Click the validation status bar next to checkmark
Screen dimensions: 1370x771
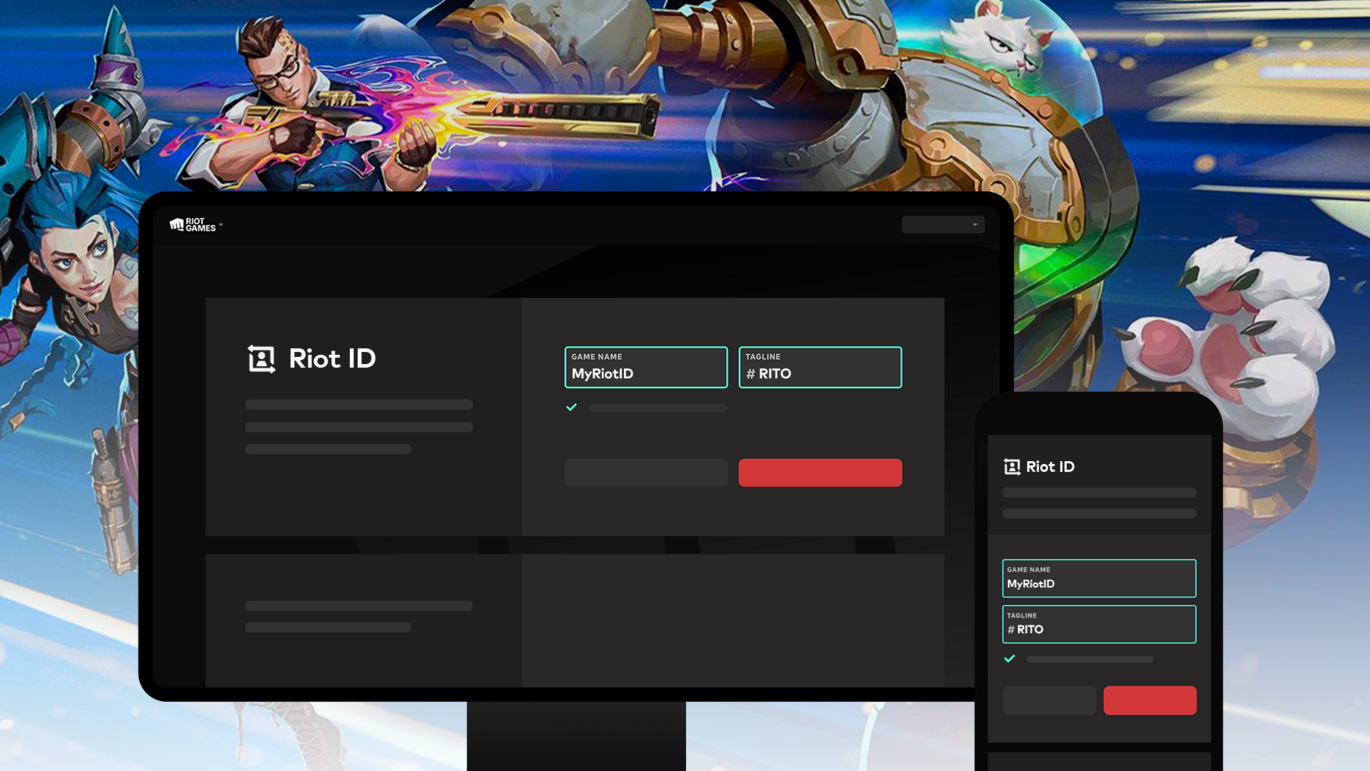[656, 407]
